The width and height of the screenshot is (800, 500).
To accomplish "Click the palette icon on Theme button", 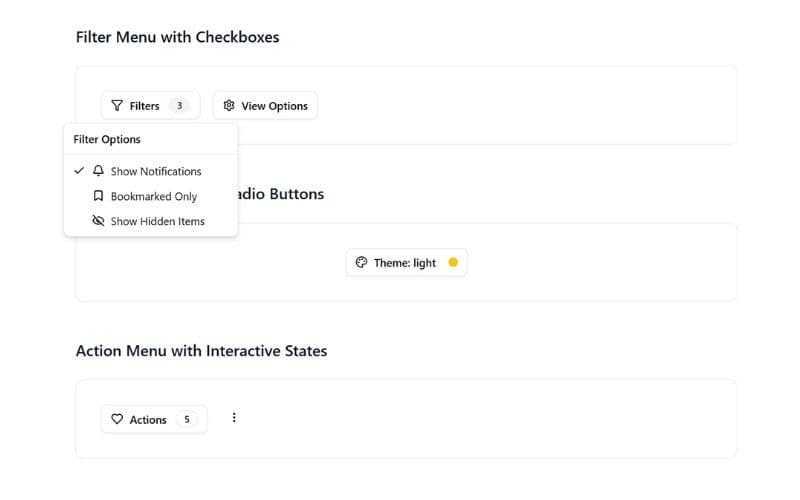I will (361, 263).
